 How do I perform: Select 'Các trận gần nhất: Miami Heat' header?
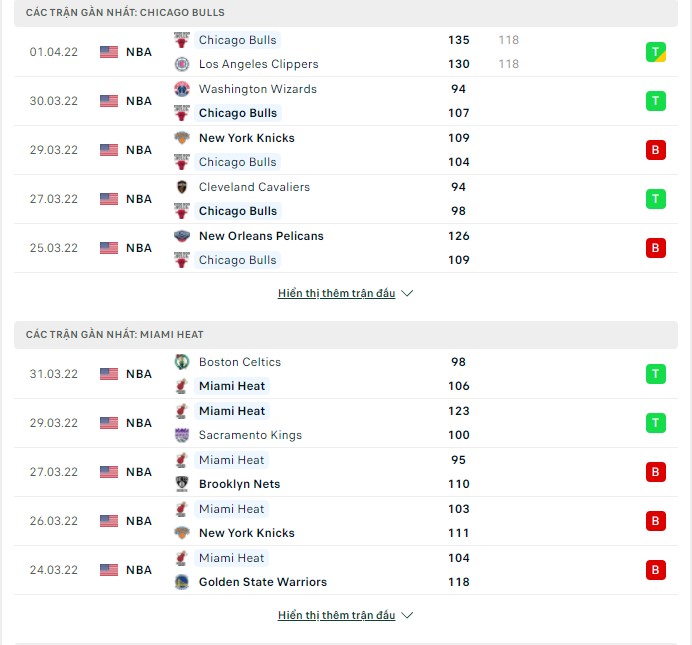pos(346,335)
